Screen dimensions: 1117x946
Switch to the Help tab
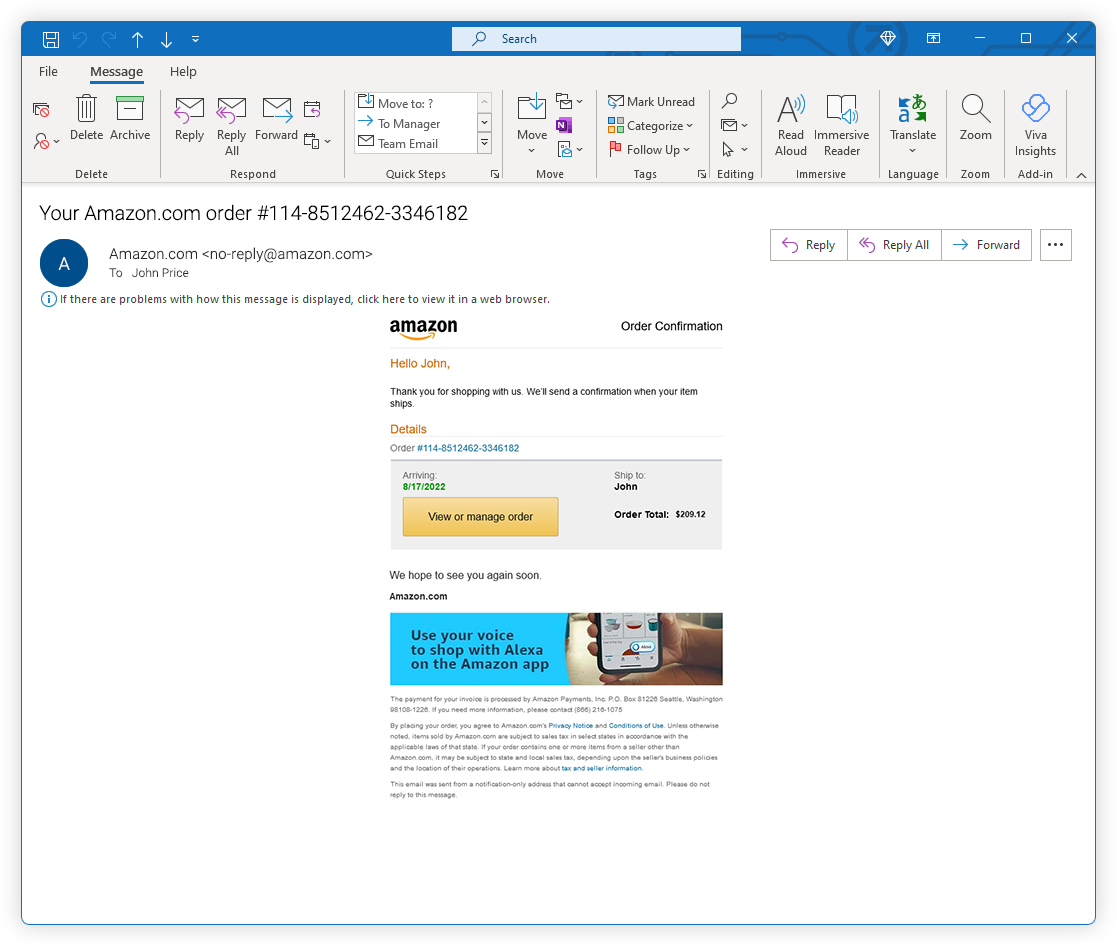(183, 72)
